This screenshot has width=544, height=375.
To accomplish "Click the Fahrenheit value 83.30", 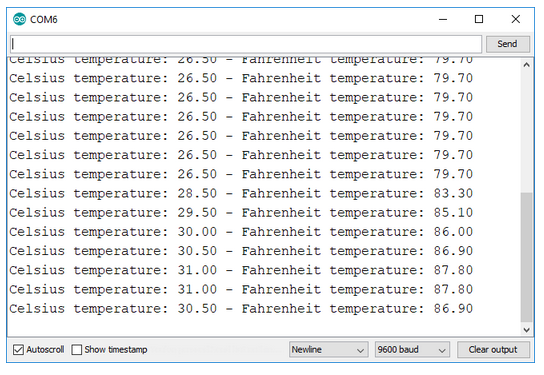I will point(453,193).
